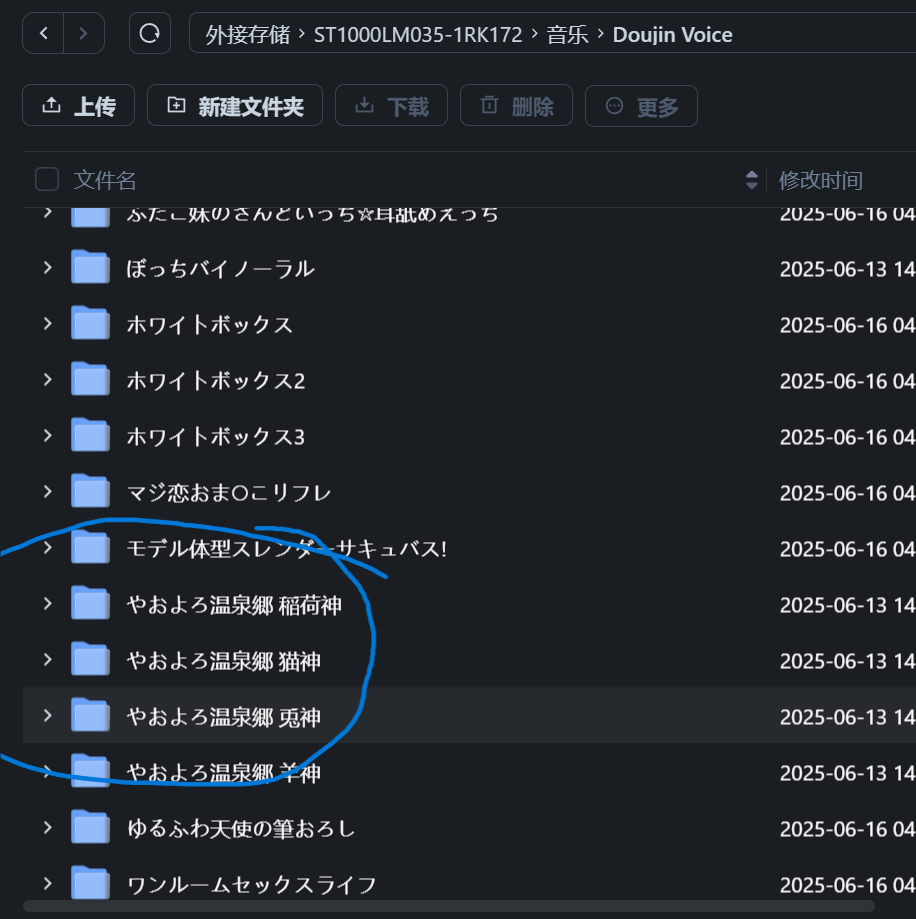Click the ゆるふわ天使の筆おろし folder icon
The height and width of the screenshot is (919, 916).
click(x=90, y=827)
